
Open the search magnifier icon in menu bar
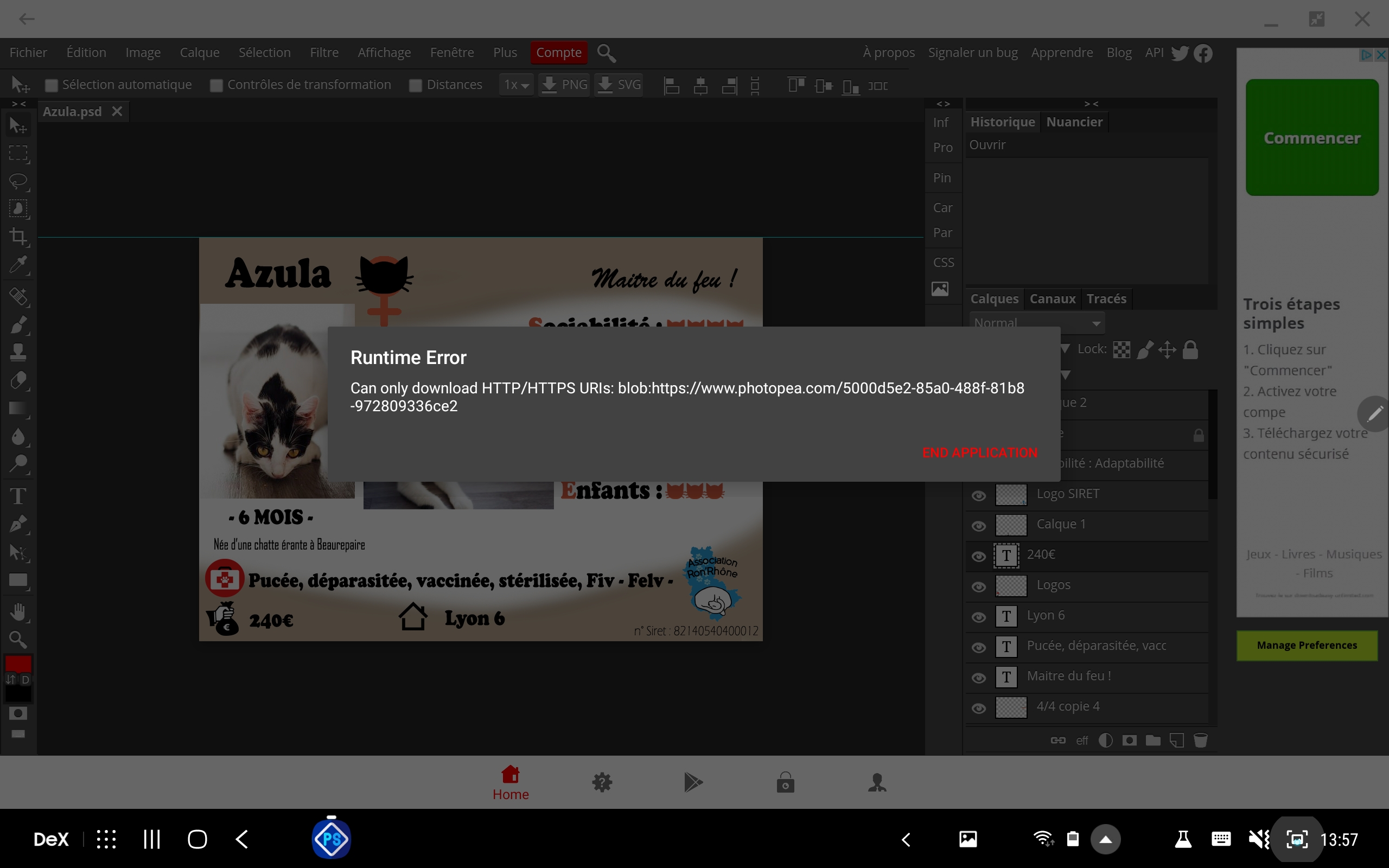pyautogui.click(x=606, y=53)
